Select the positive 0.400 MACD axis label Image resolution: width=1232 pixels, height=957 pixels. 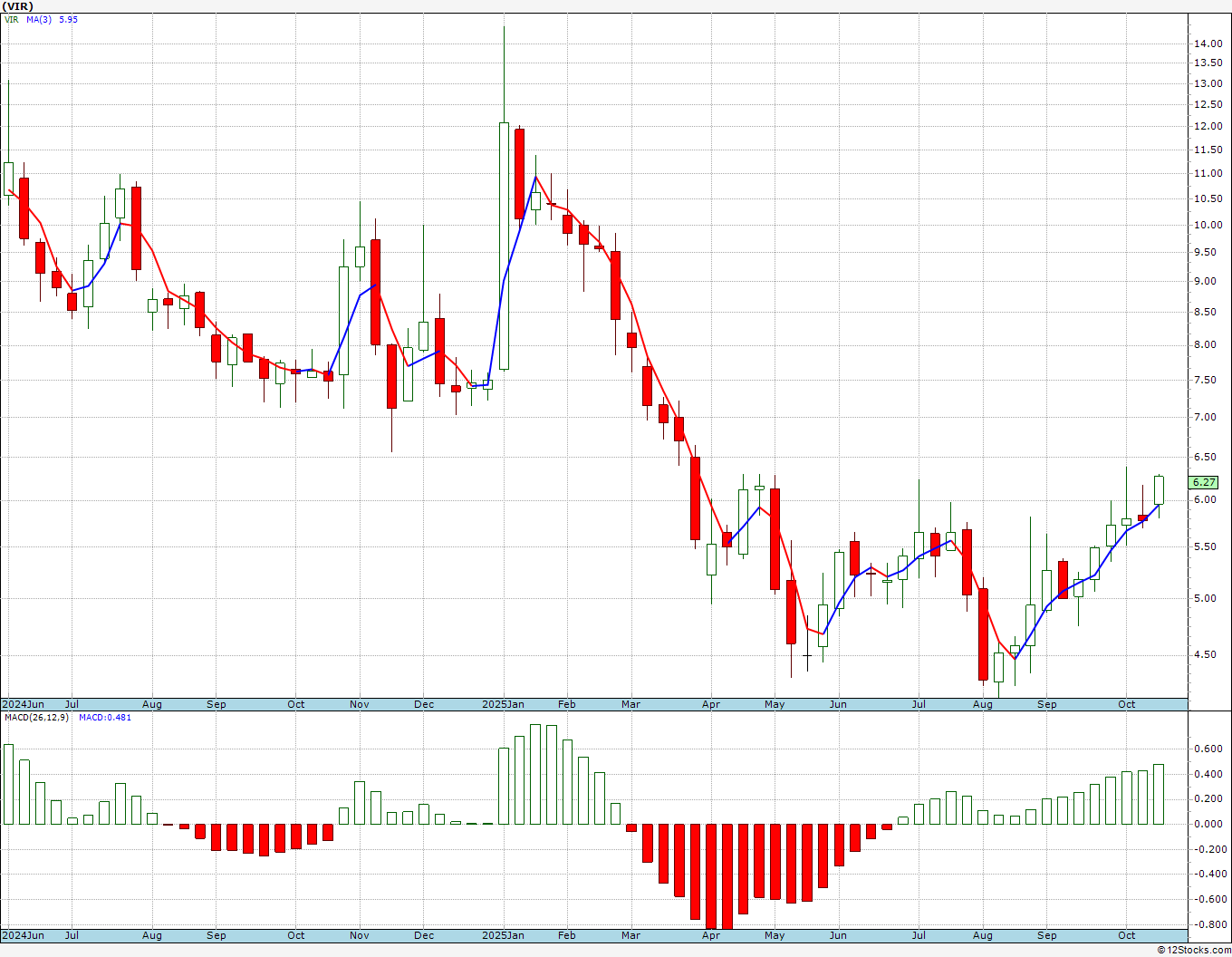click(x=1208, y=775)
